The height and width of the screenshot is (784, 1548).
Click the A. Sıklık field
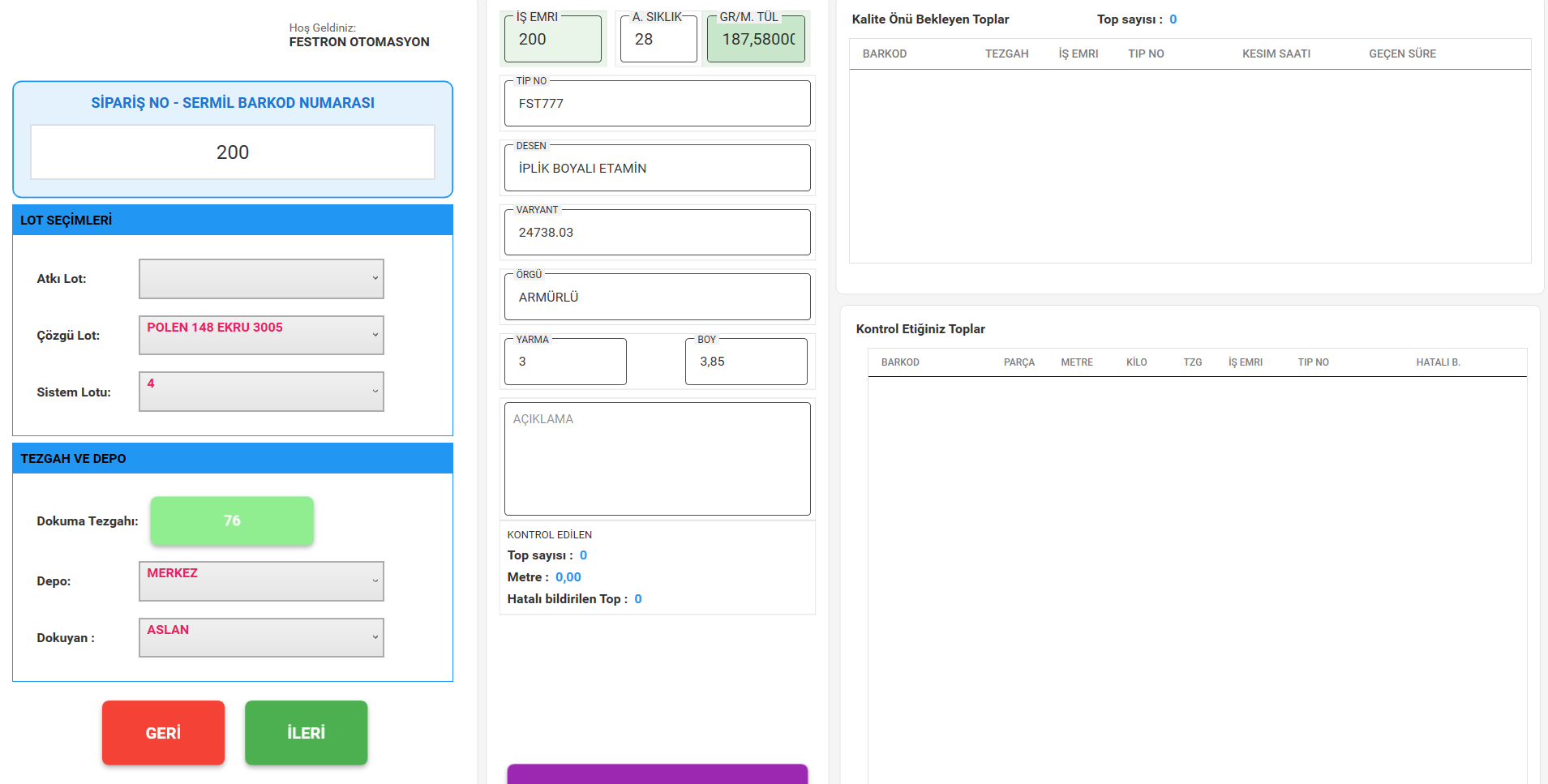pyautogui.click(x=658, y=40)
